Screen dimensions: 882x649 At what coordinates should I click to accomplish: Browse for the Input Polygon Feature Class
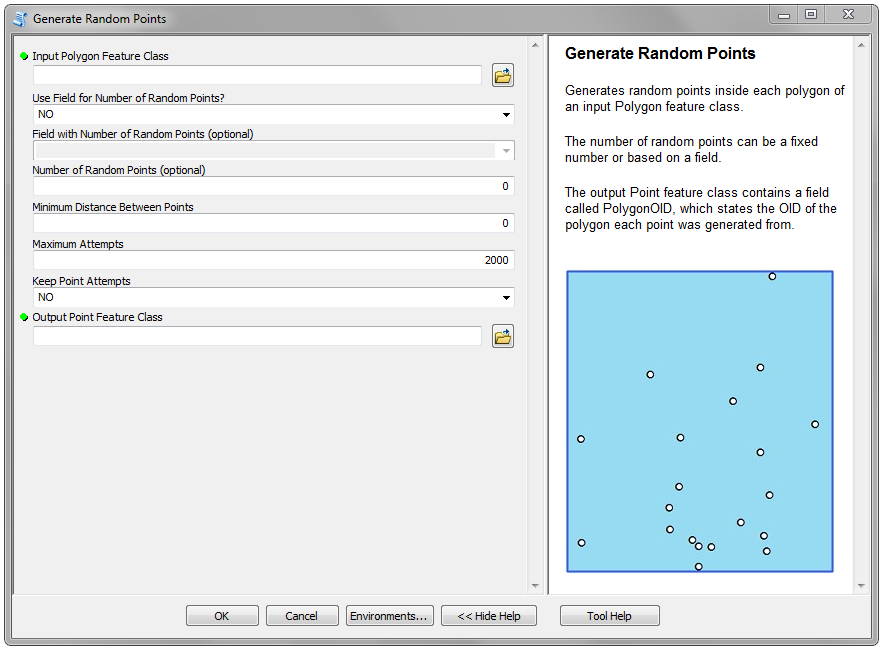pos(503,75)
